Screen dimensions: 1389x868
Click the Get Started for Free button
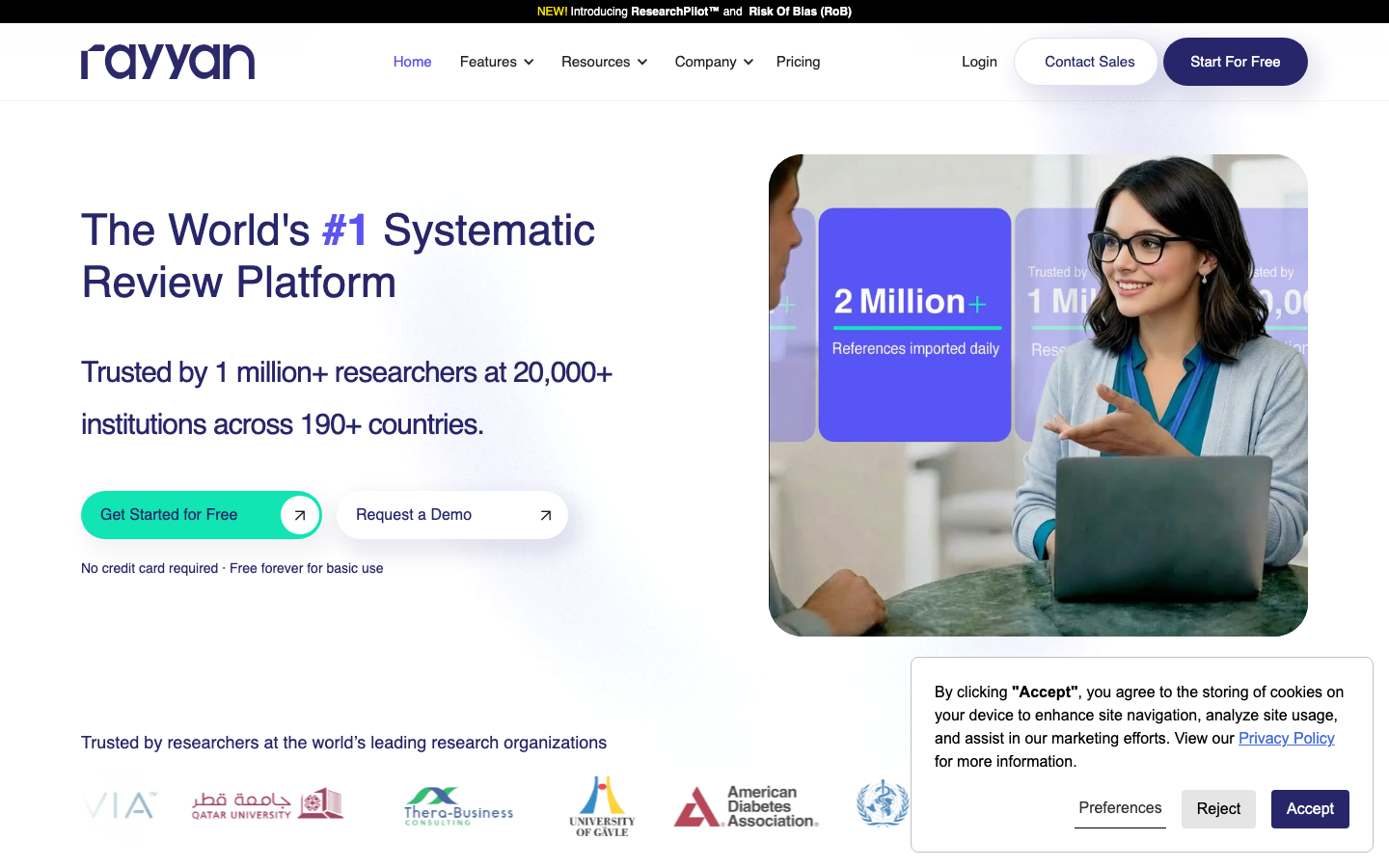pyautogui.click(x=202, y=515)
